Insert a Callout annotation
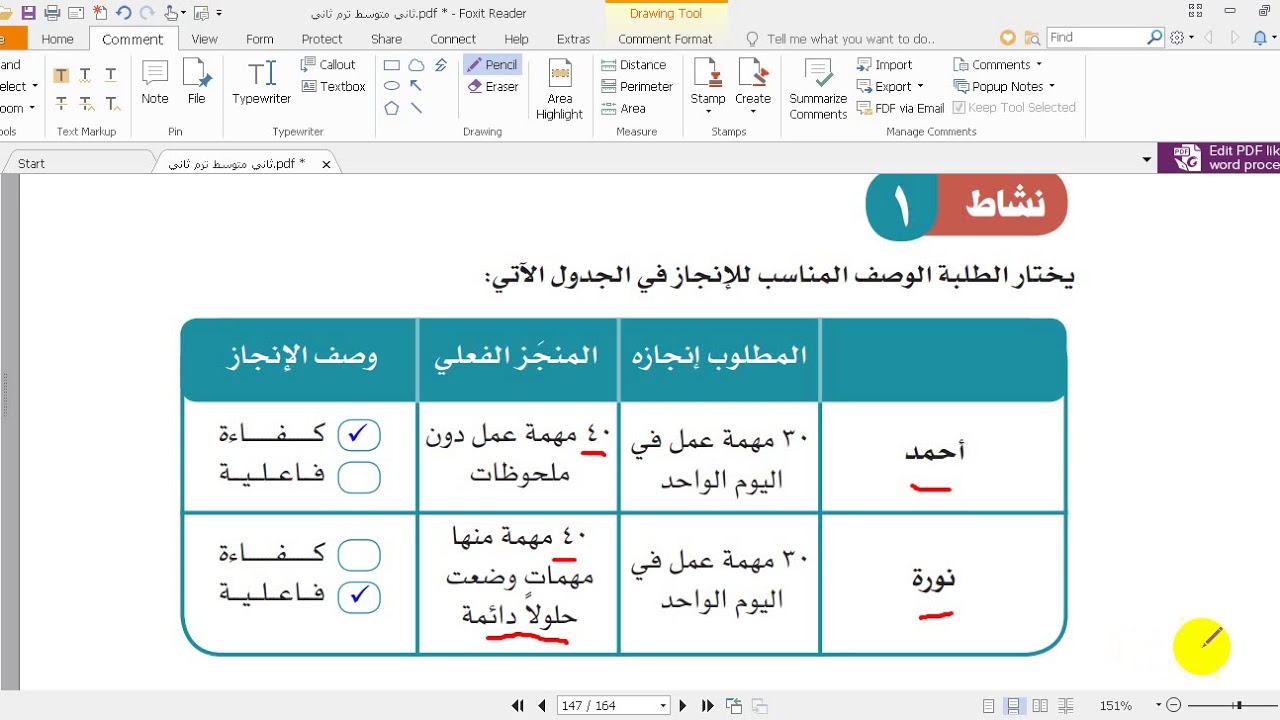Image resolution: width=1280 pixels, height=720 pixels. tap(328, 65)
